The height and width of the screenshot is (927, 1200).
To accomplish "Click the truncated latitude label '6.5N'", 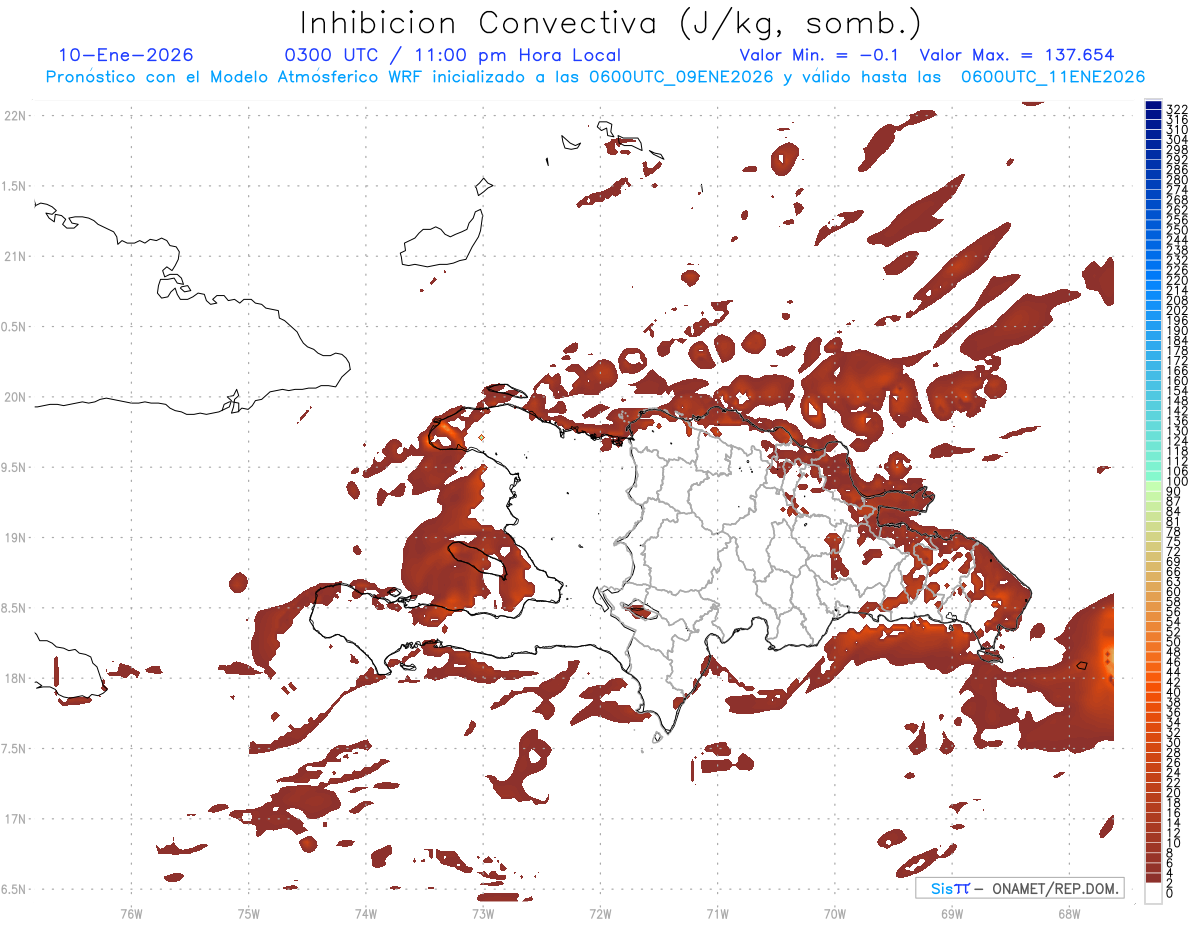I will [x=13, y=889].
